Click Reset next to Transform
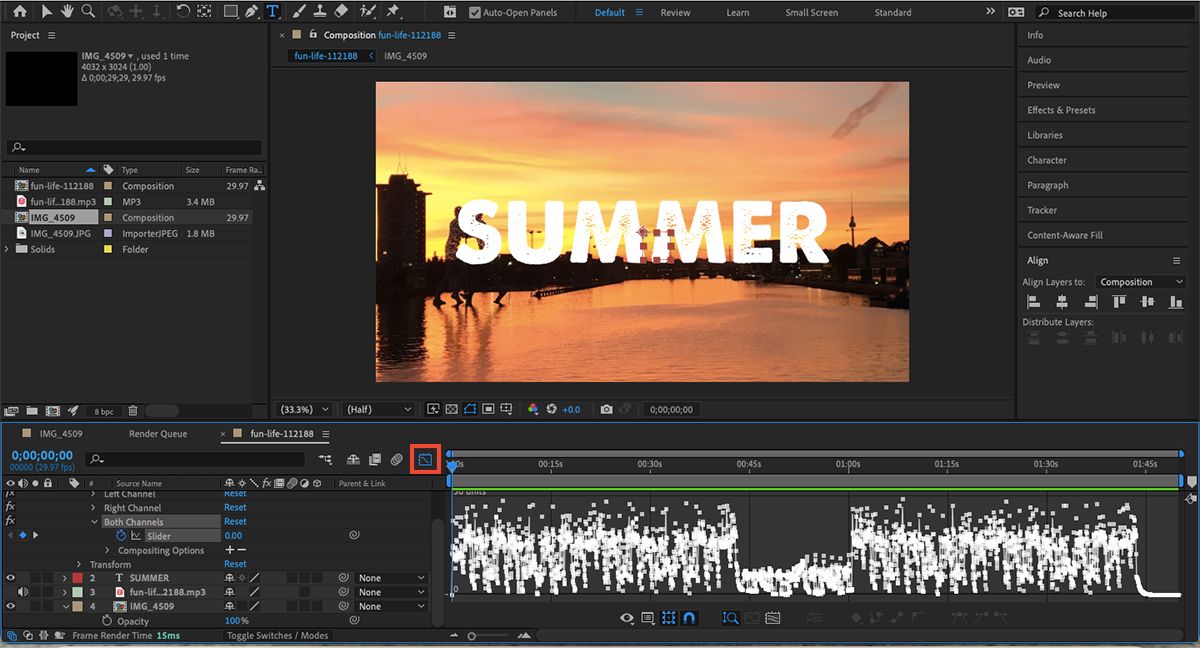The image size is (1200, 648). click(234, 564)
